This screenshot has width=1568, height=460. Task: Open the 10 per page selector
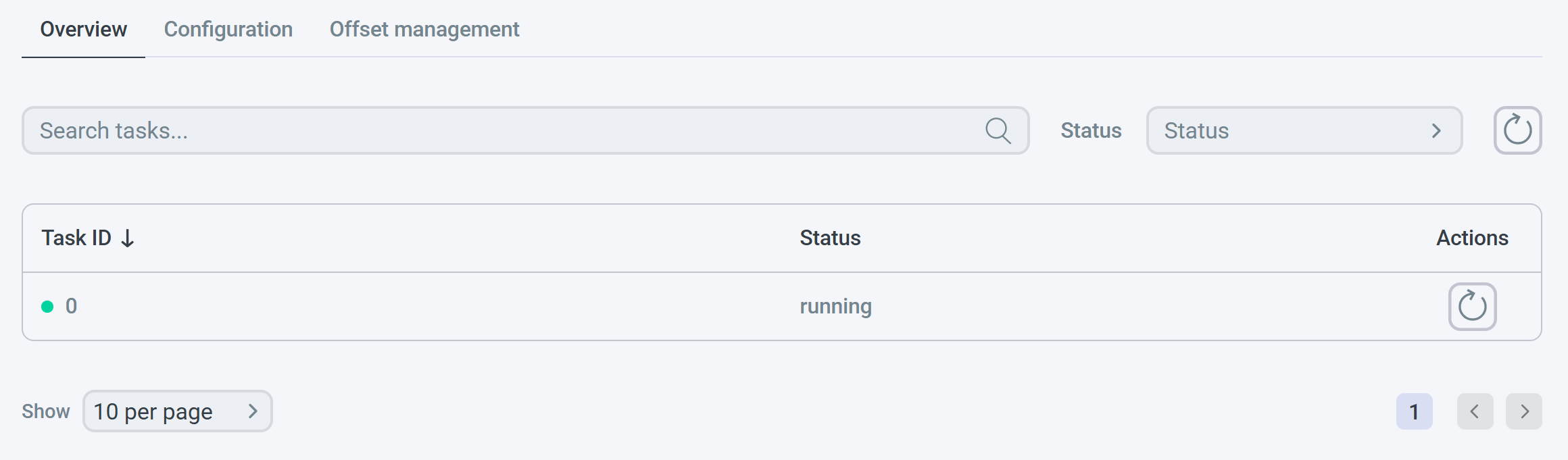(177, 411)
